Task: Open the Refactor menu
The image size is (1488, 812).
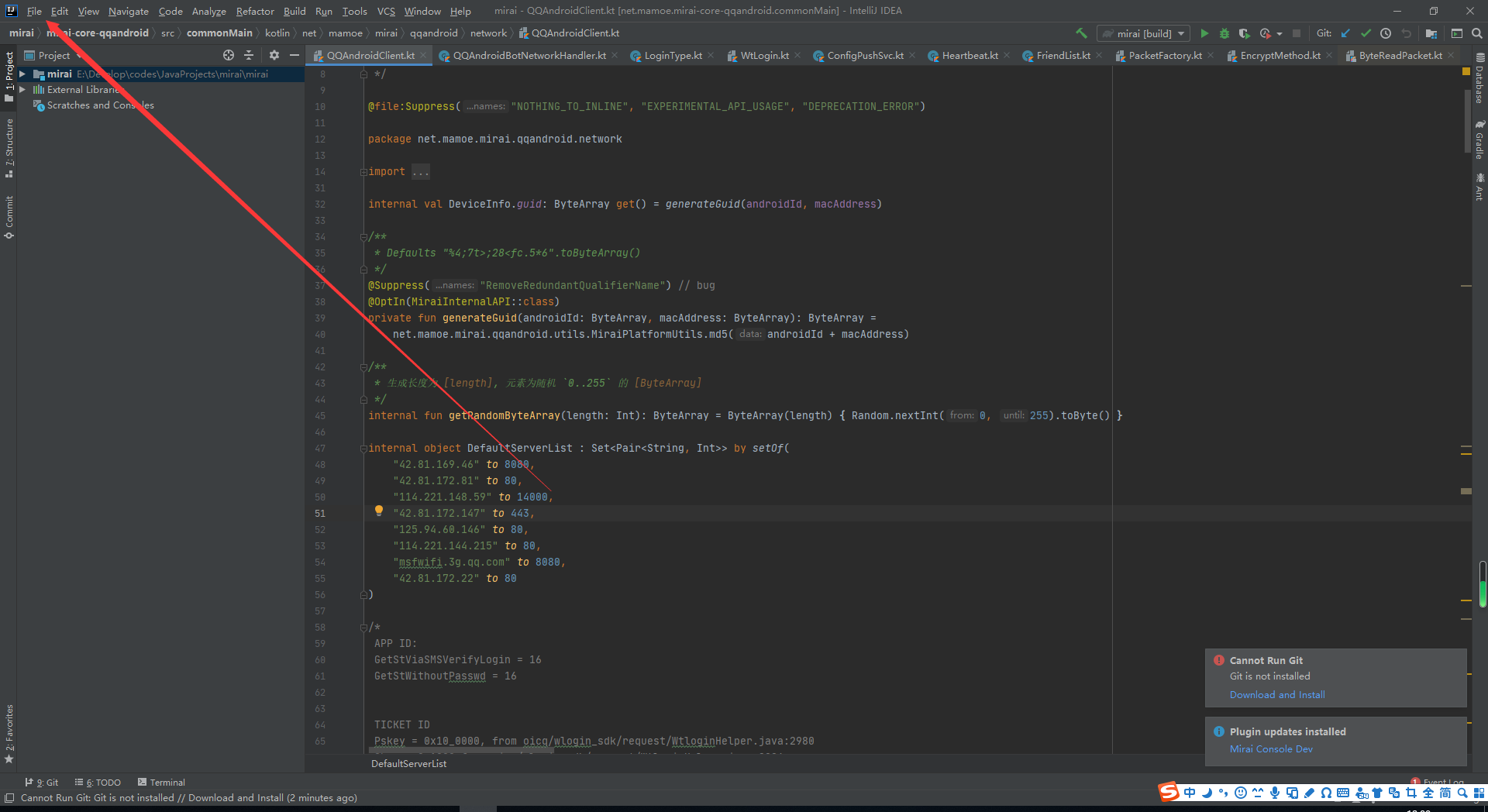Action: coord(255,11)
